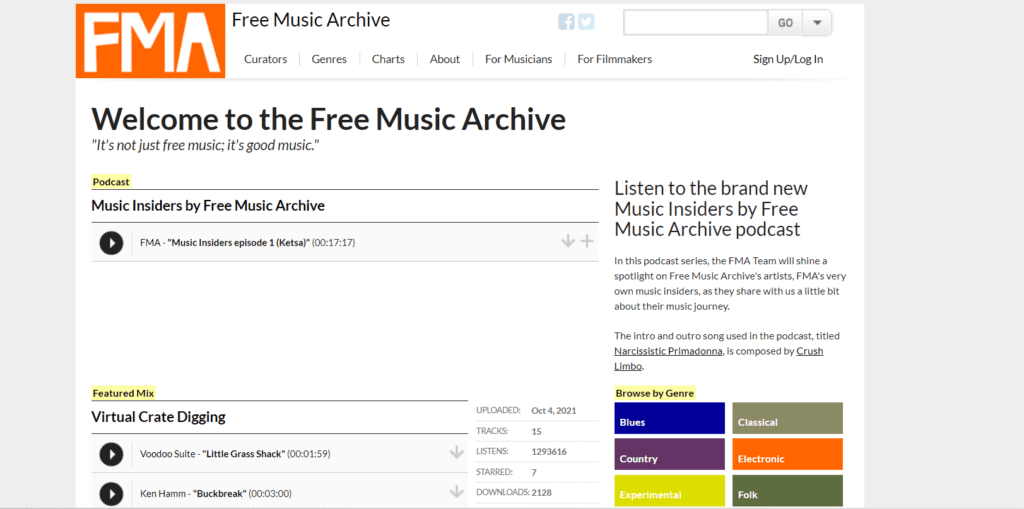
Task: Go to the Curators page
Action: click(265, 59)
